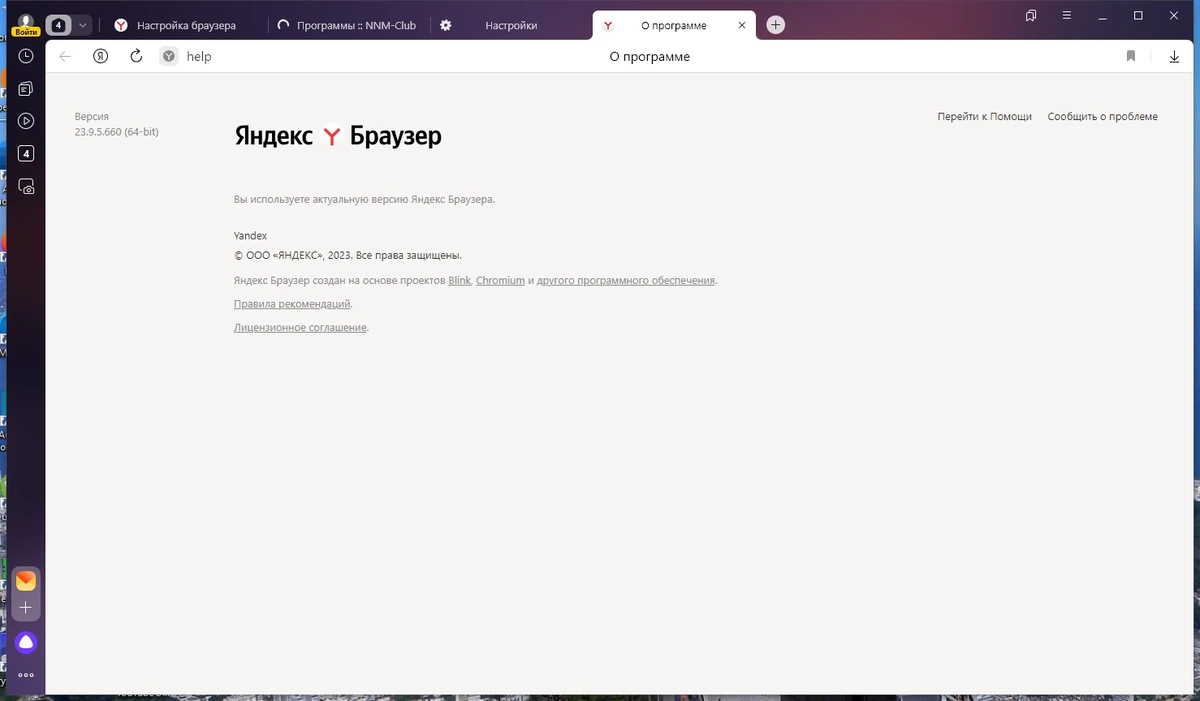Open a new tab with the plus button
The image size is (1200, 701).
[776, 25]
